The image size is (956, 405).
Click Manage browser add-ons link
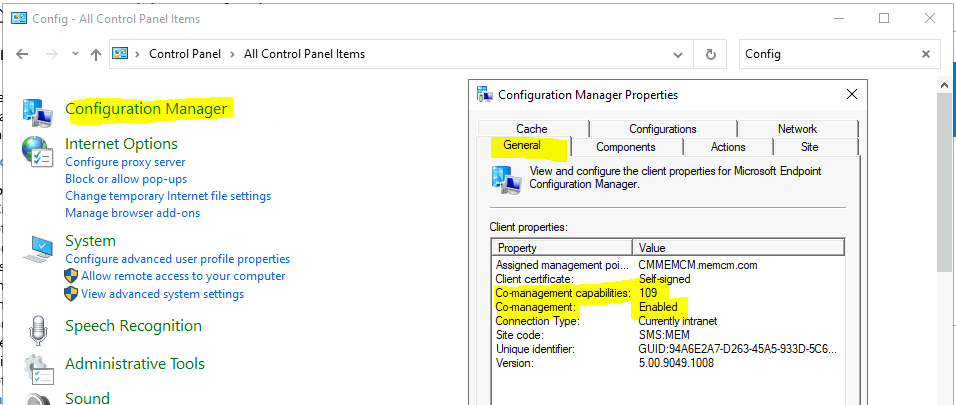coord(132,213)
